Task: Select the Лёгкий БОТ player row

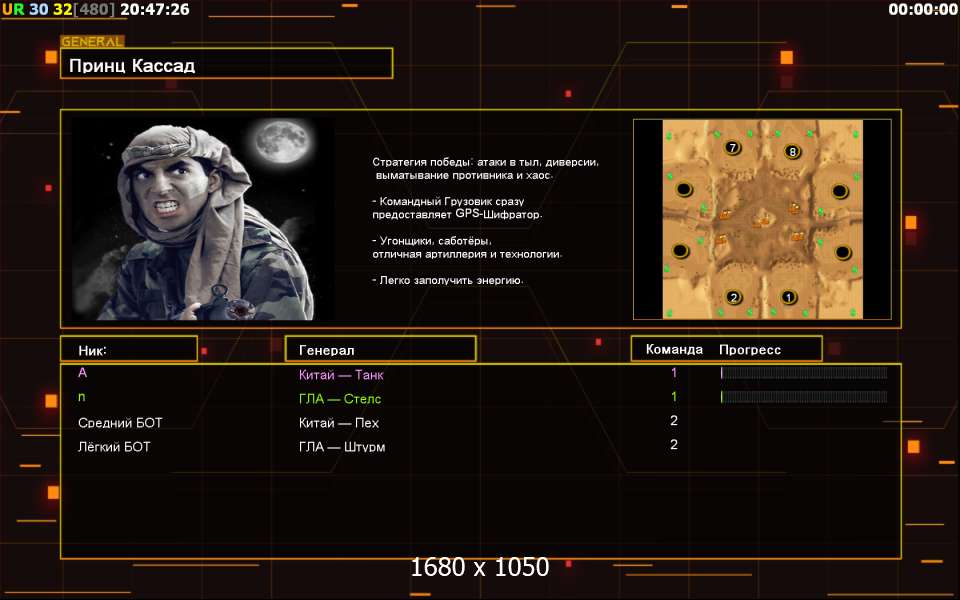Action: 114,447
